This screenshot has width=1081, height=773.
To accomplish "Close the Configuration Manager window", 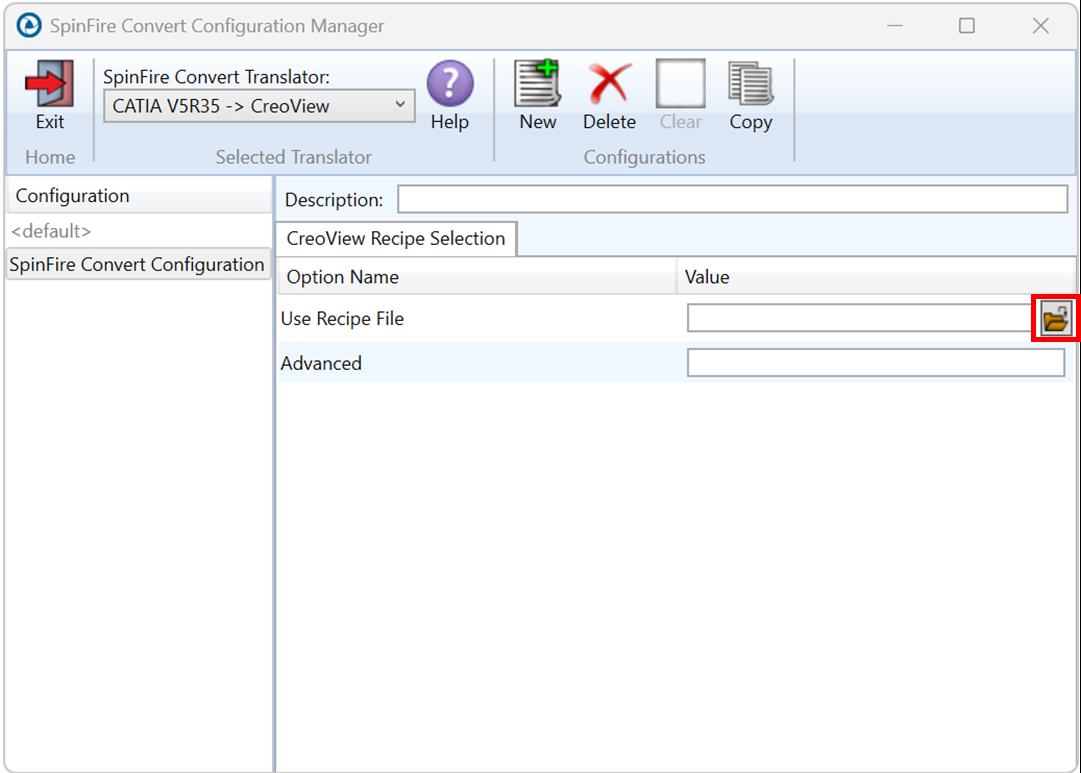I will pos(1040,26).
